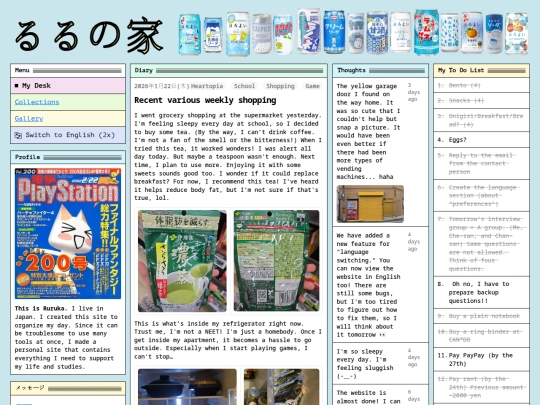Open the refrigerator shelf items photo
The width and height of the screenshot is (540, 405).
tap(281, 387)
